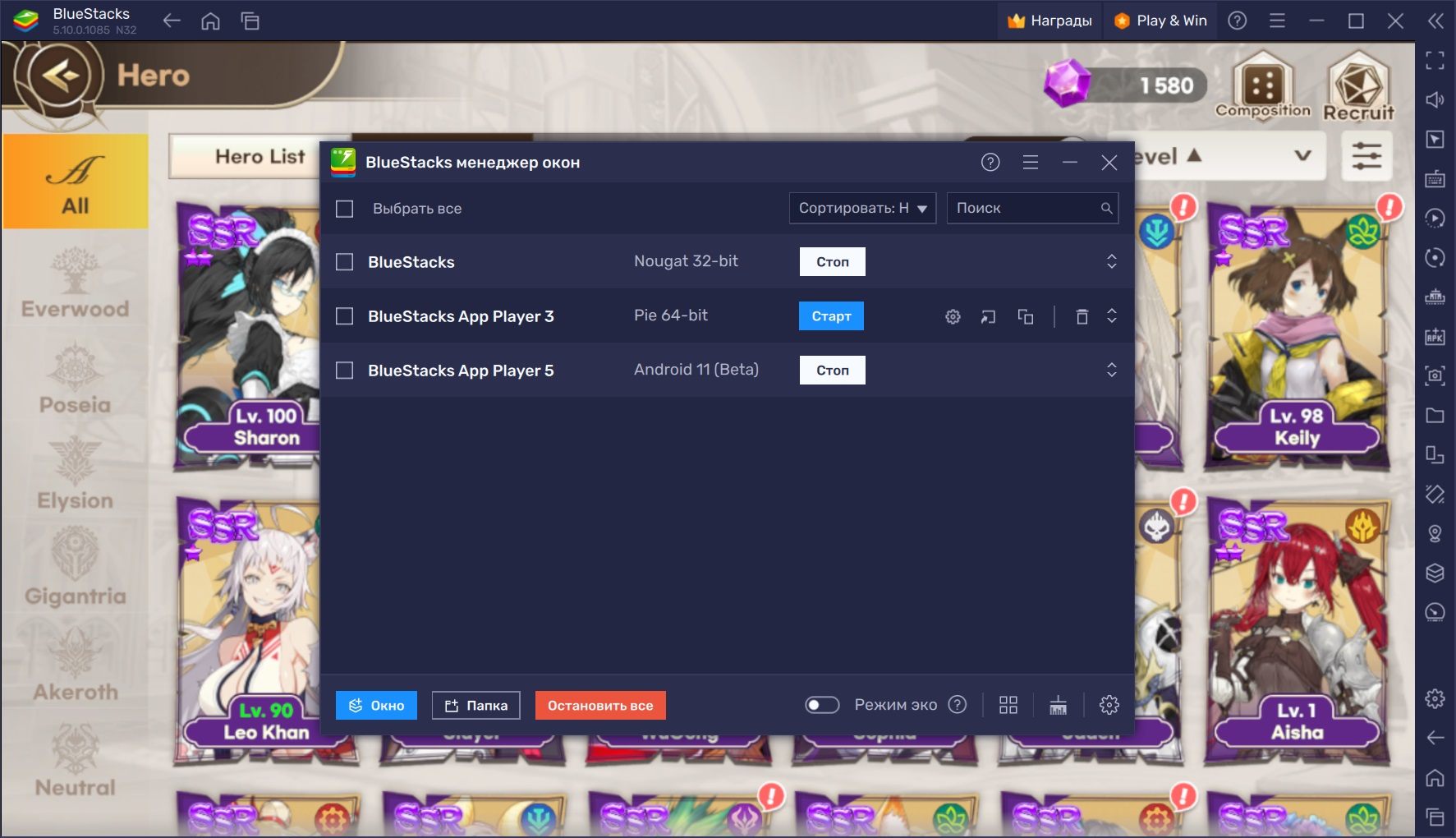Go back using BlueStacks title bar arrow
Viewport: 1456px width, 838px height.
click(172, 21)
